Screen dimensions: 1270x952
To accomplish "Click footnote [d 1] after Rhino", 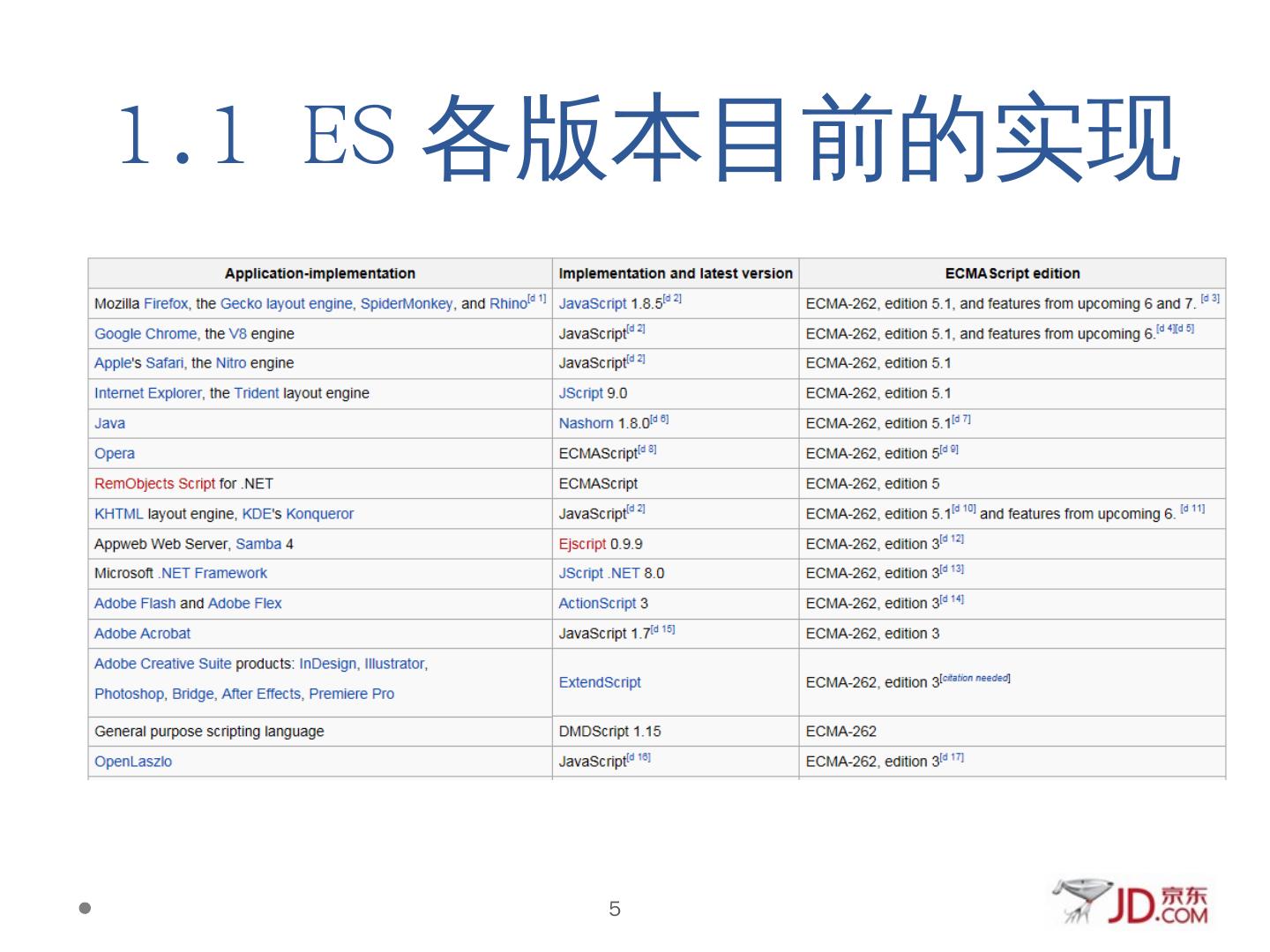I will tap(537, 299).
